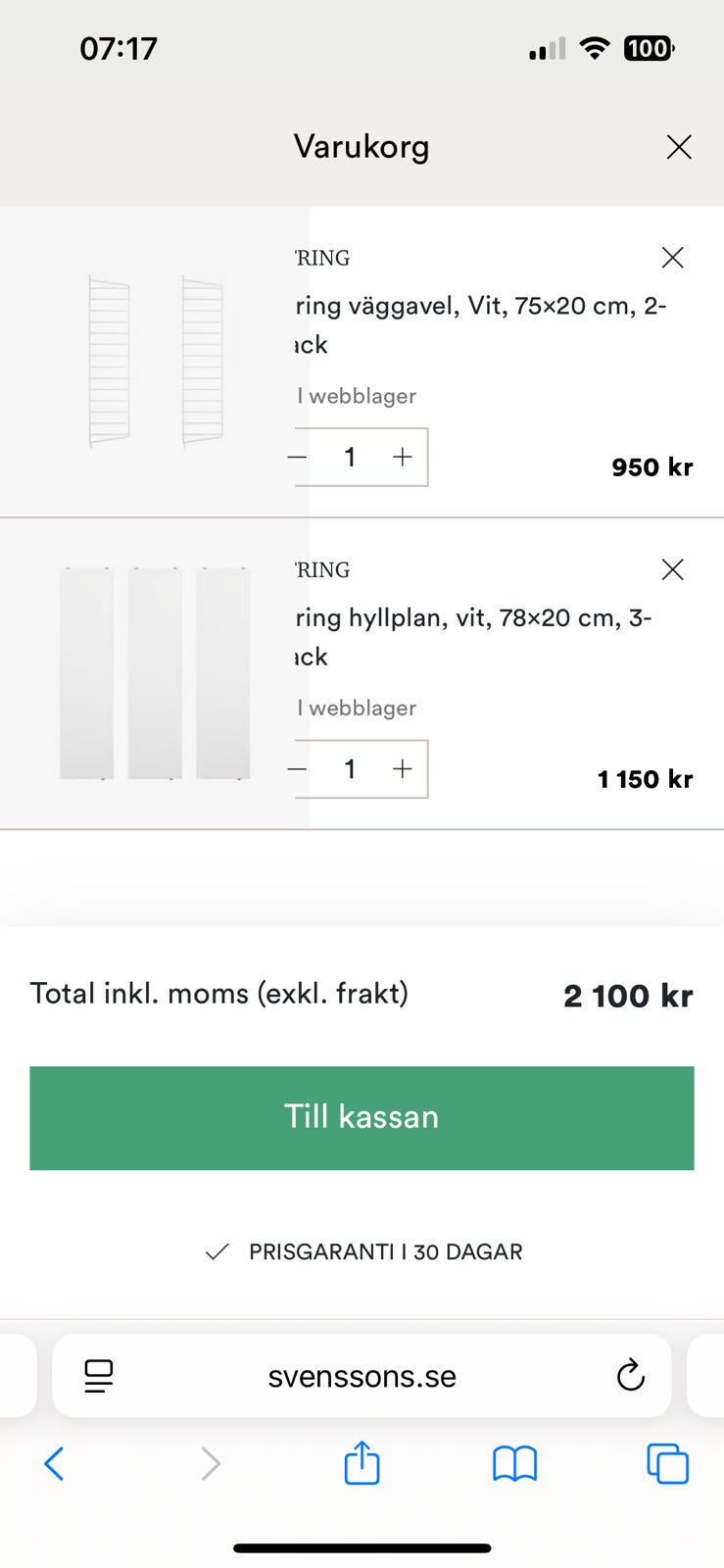Decrease väggavel quantity with minus
The height and width of the screenshot is (1568, 724).
(299, 457)
